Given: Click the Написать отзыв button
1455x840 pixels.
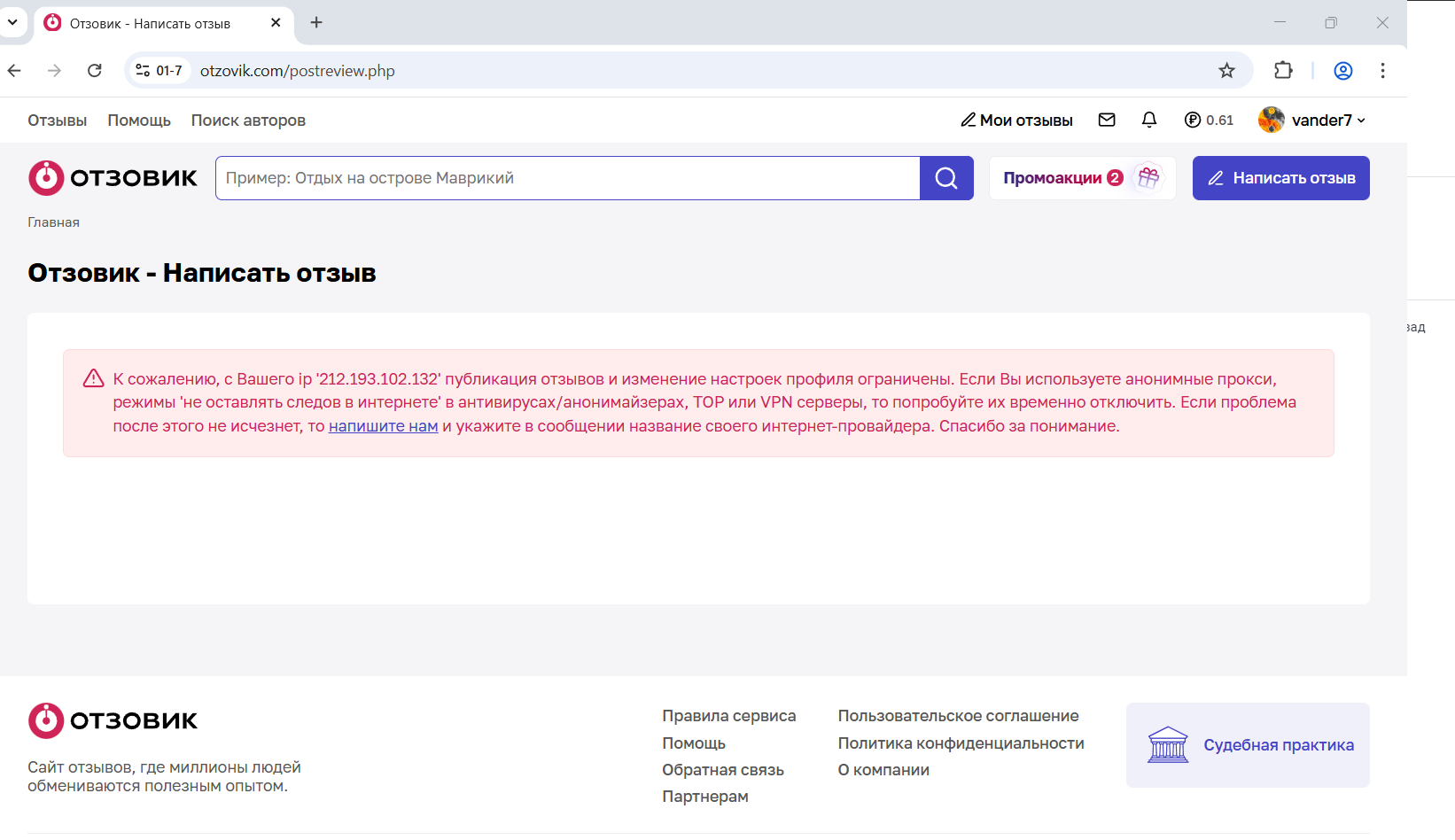Looking at the screenshot, I should point(1280,178).
